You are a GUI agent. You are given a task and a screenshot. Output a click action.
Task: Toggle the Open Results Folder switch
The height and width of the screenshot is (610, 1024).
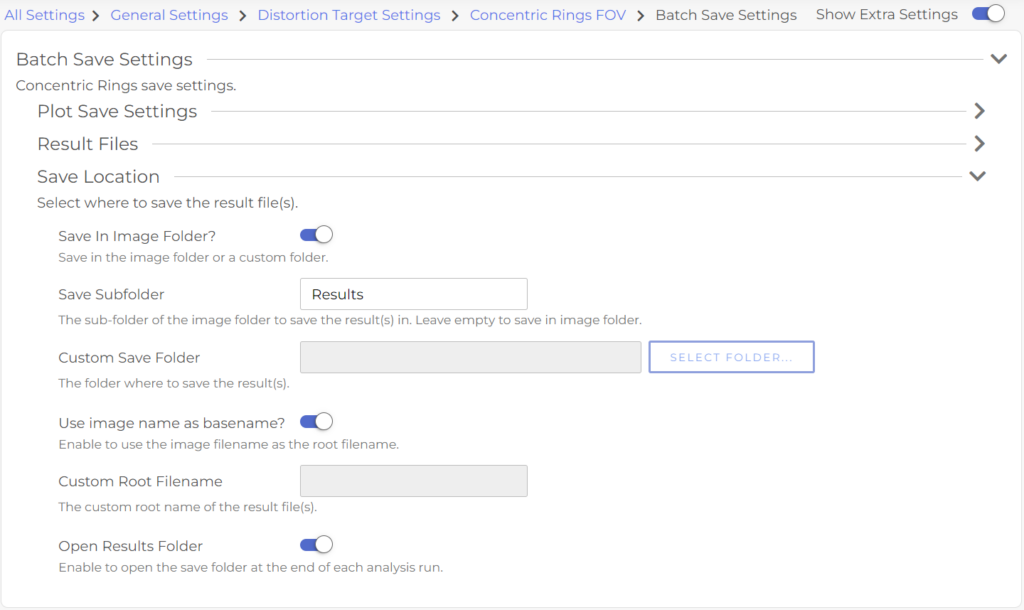tap(316, 545)
